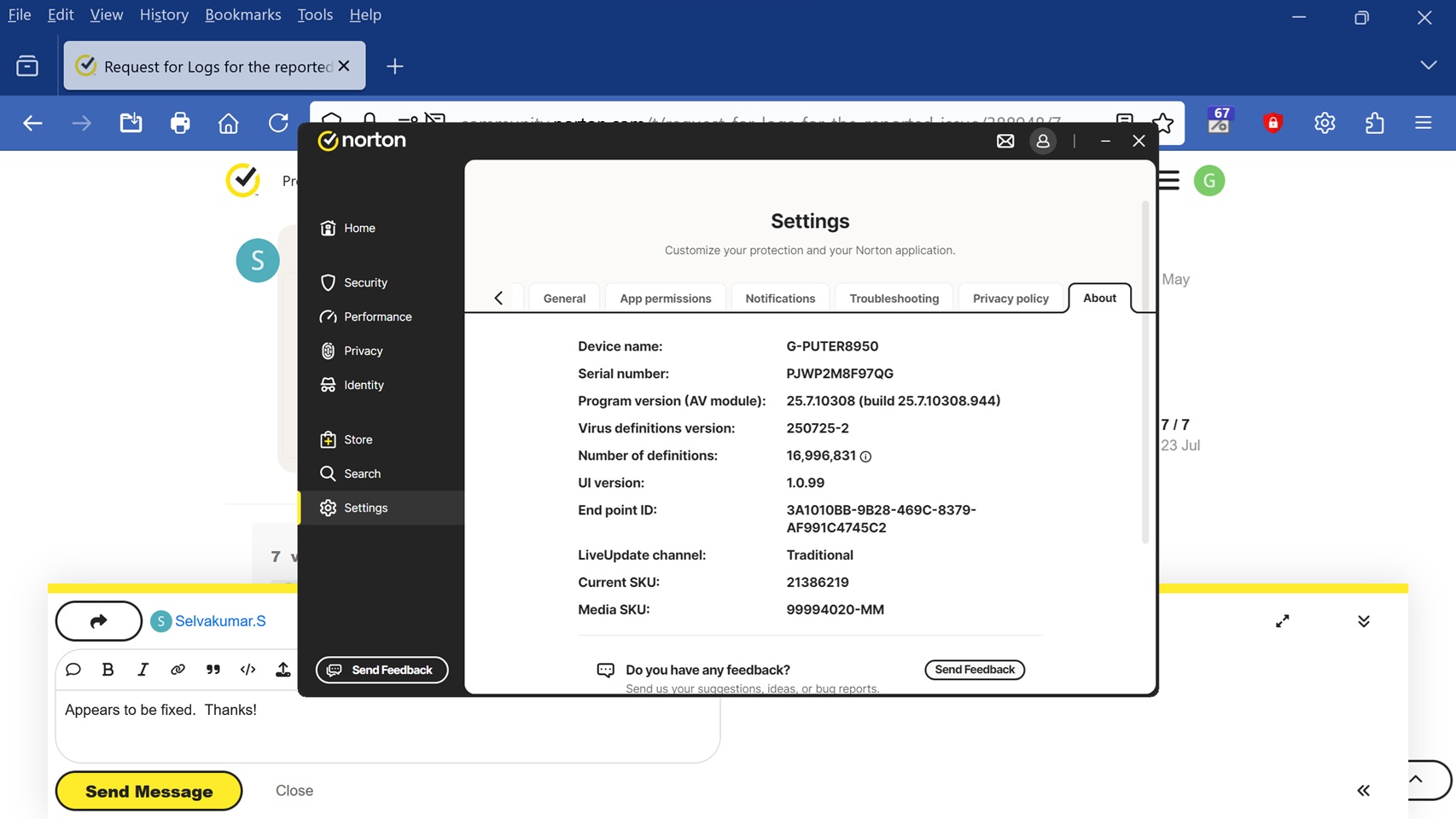Click the Norton logo in the title bar

tap(362, 140)
